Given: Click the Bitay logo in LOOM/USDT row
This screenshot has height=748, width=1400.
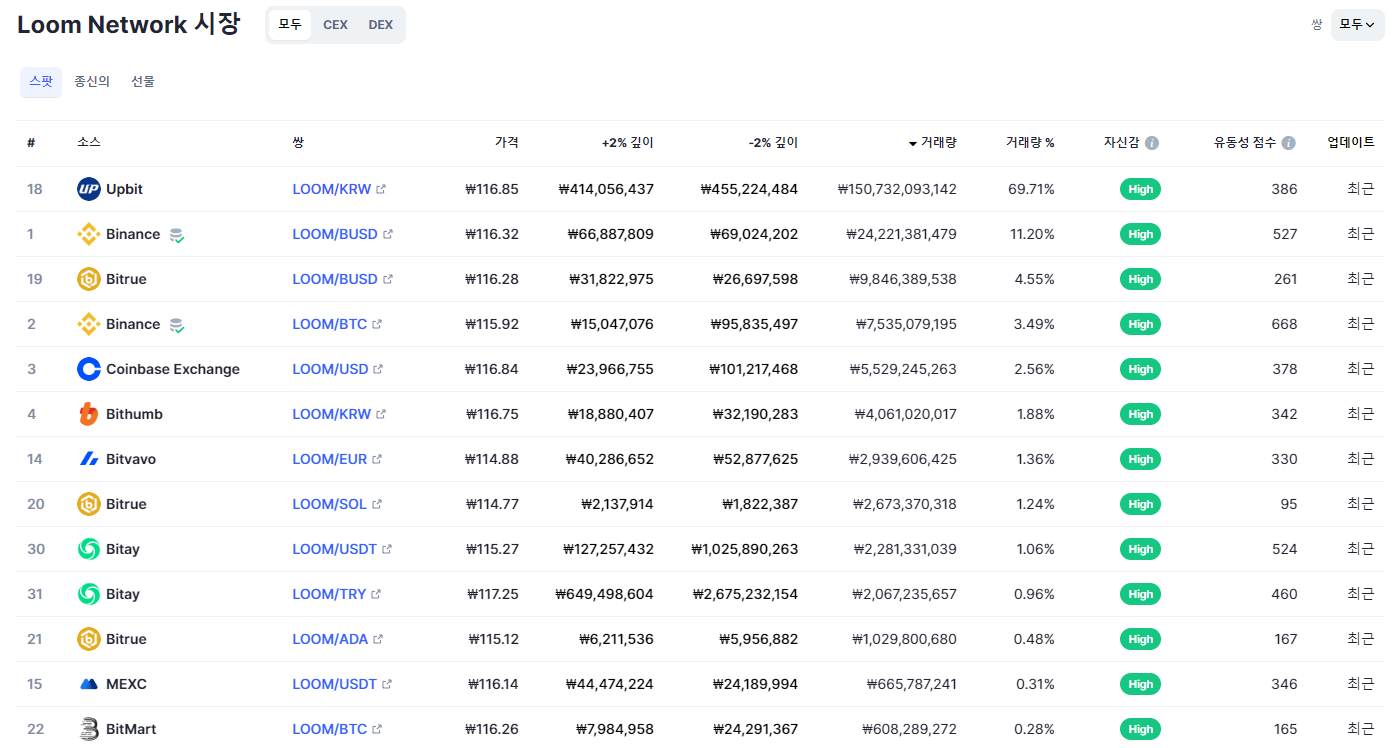Looking at the screenshot, I should tap(89, 549).
